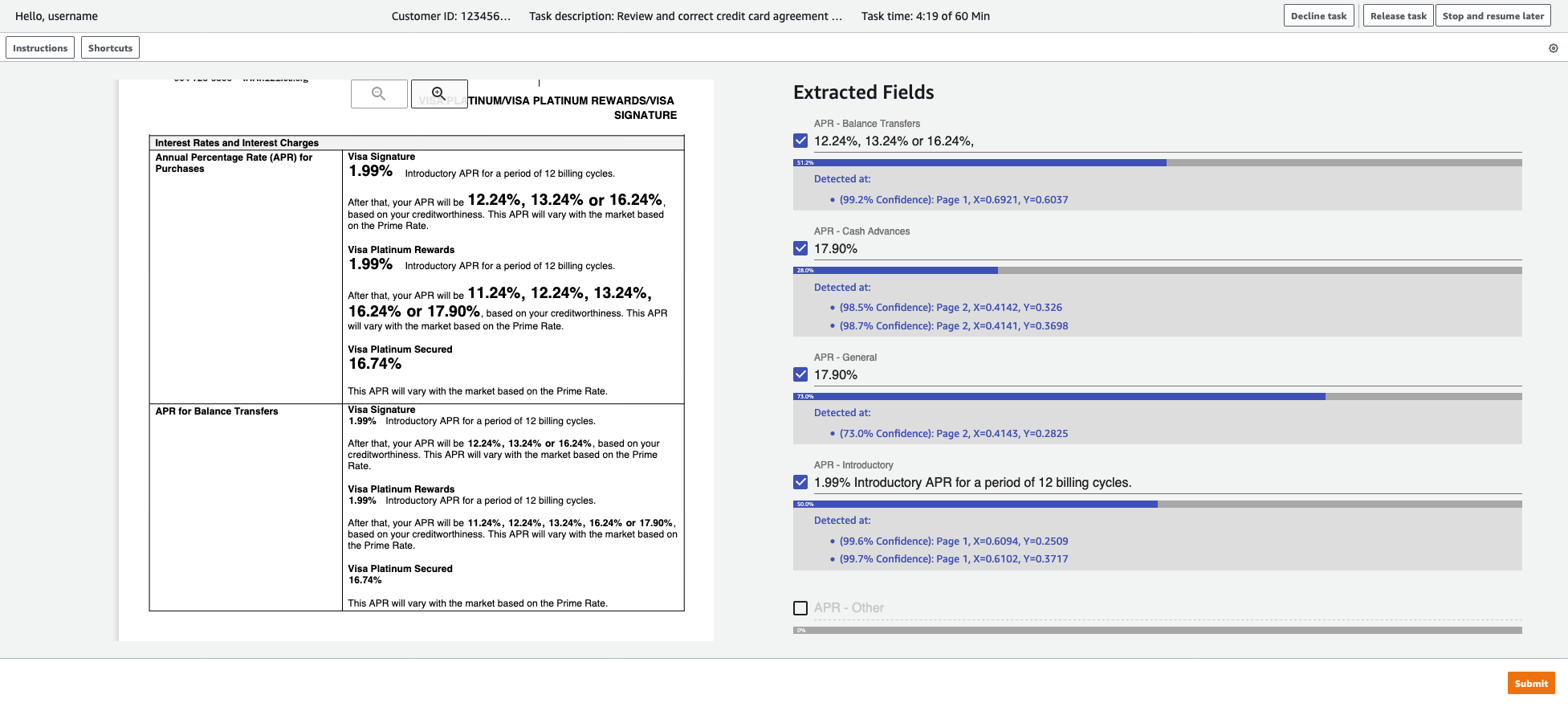Image resolution: width=1568 pixels, height=707 pixels.
Task: Click 'Visa Signature' under Balance Transfers row
Action: [381, 410]
